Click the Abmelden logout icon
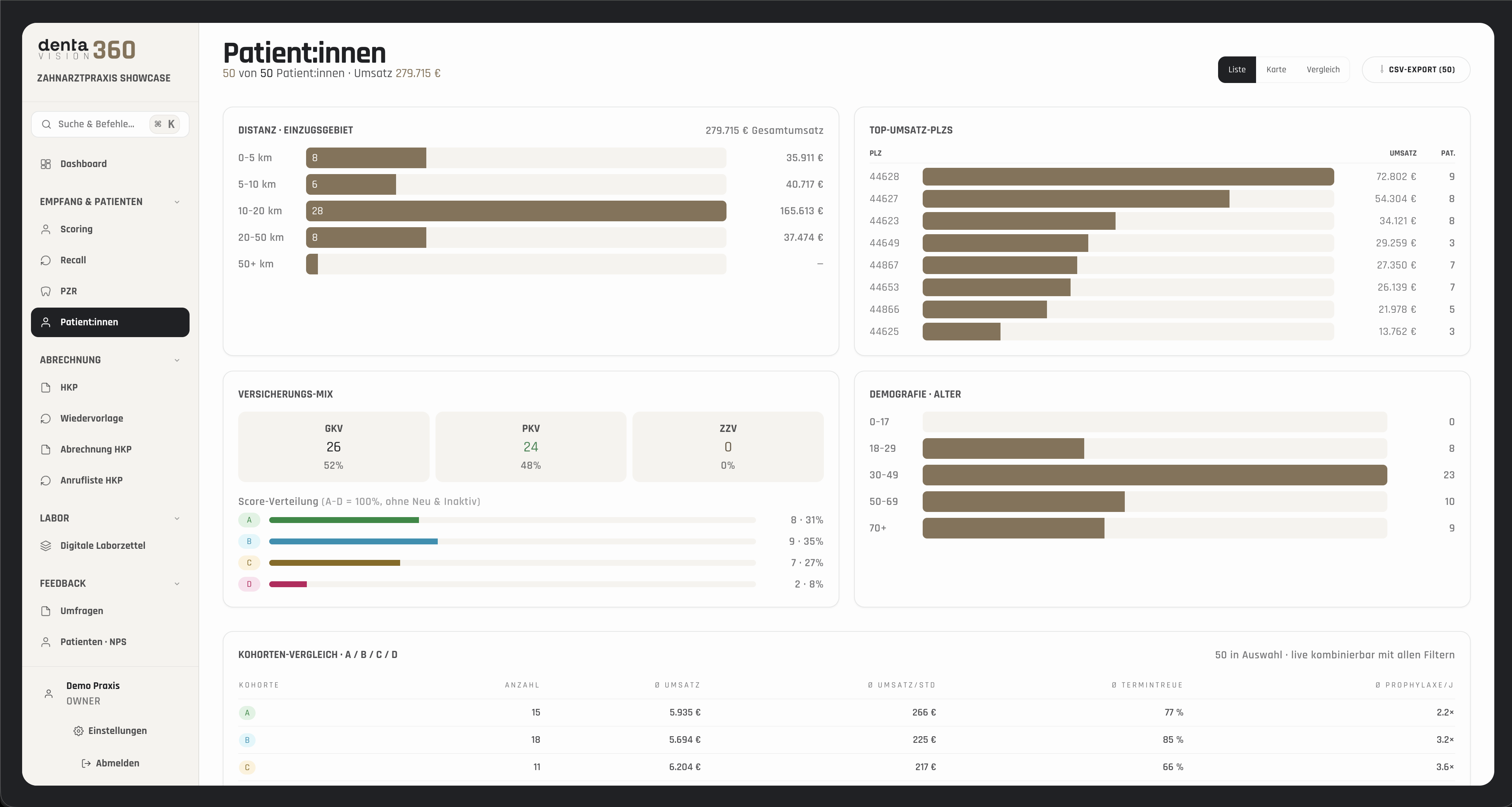 [86, 763]
